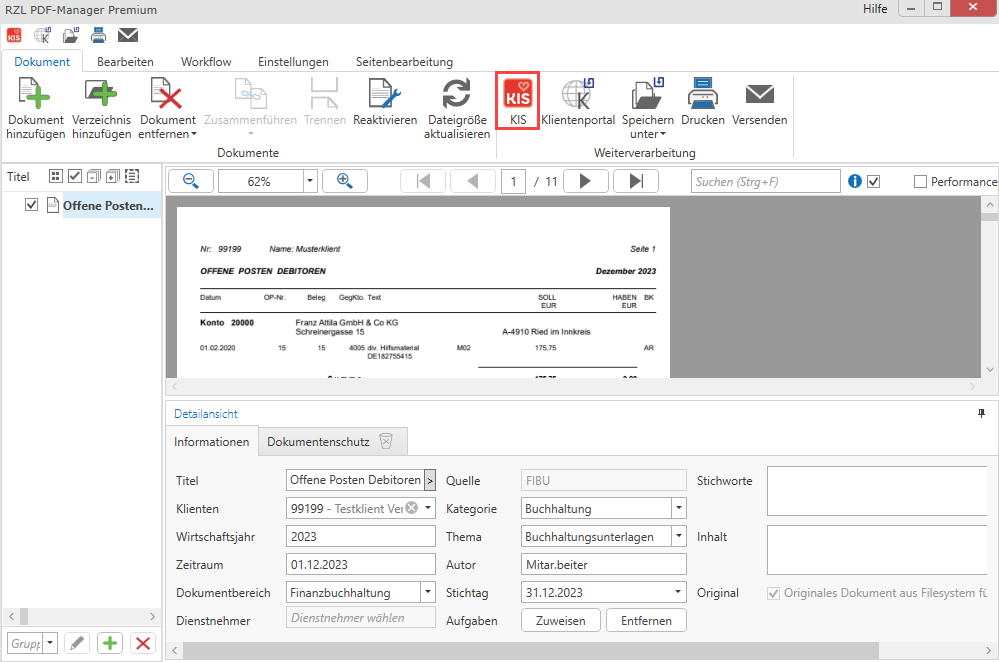Open the Dokumentenschutz tab
Screen dimensions: 999x662
coord(316,440)
